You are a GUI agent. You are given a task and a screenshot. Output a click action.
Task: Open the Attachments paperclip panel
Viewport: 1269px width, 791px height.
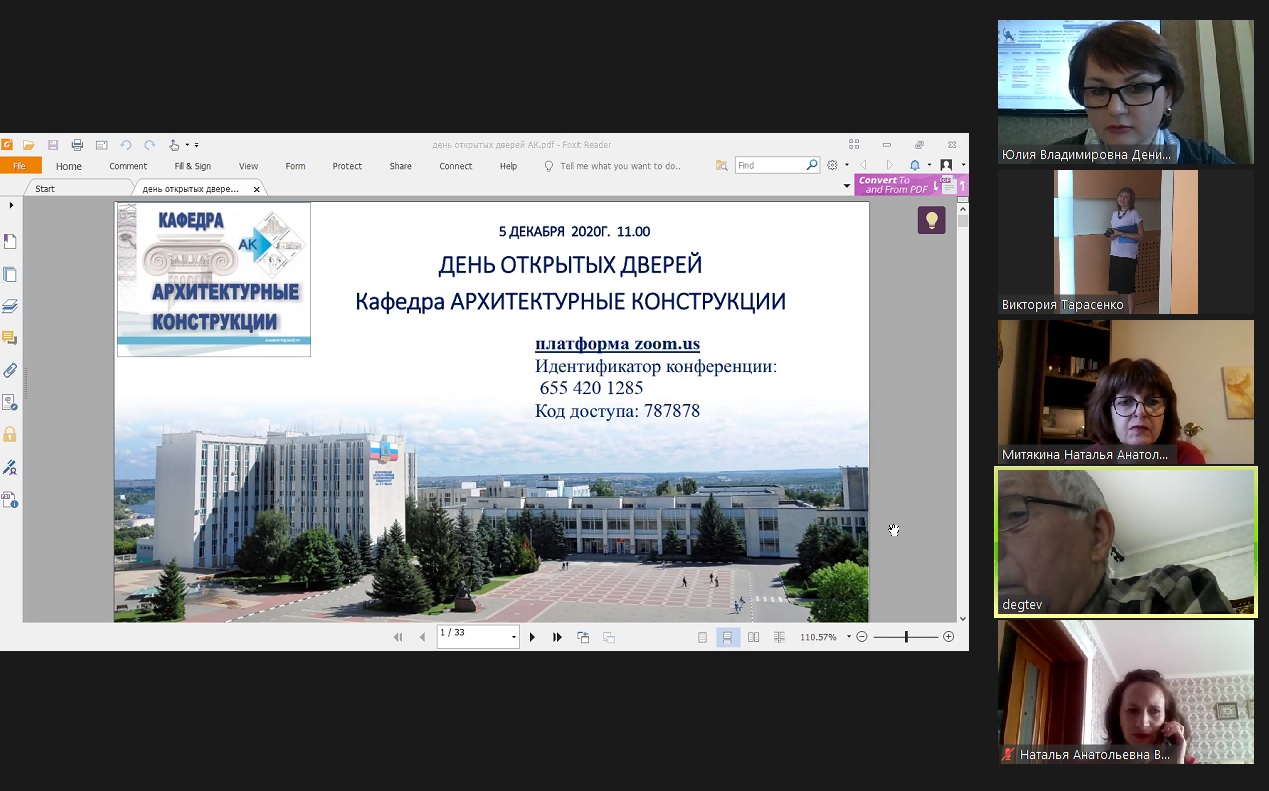10,370
